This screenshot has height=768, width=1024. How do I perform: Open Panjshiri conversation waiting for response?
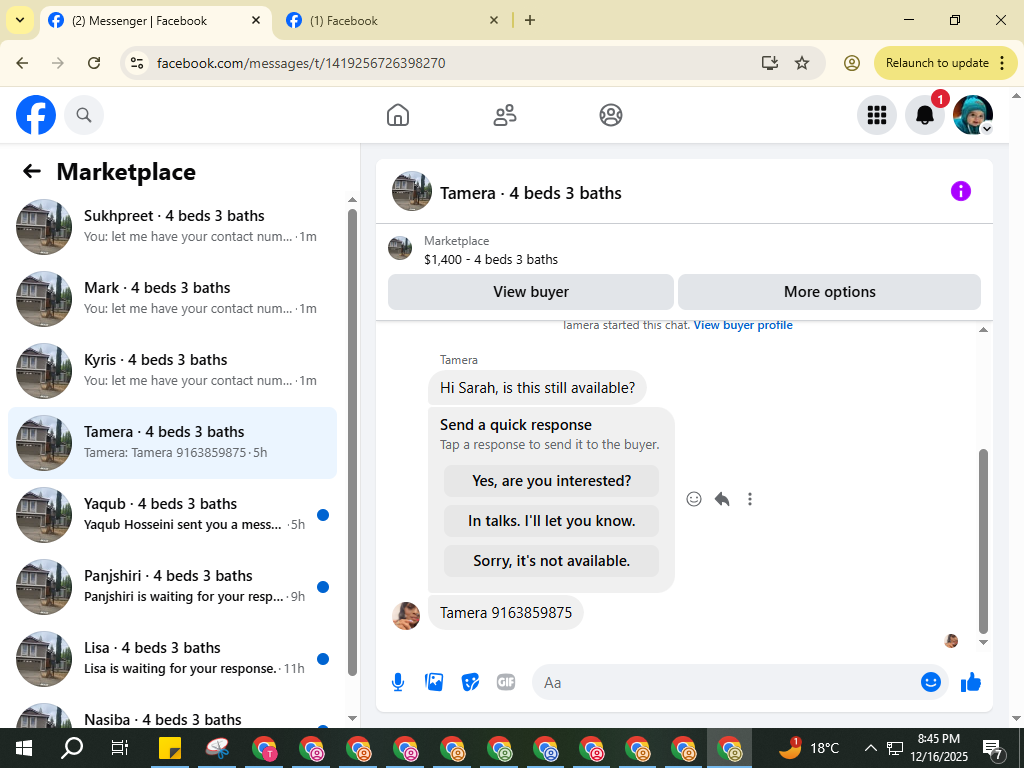(172, 586)
